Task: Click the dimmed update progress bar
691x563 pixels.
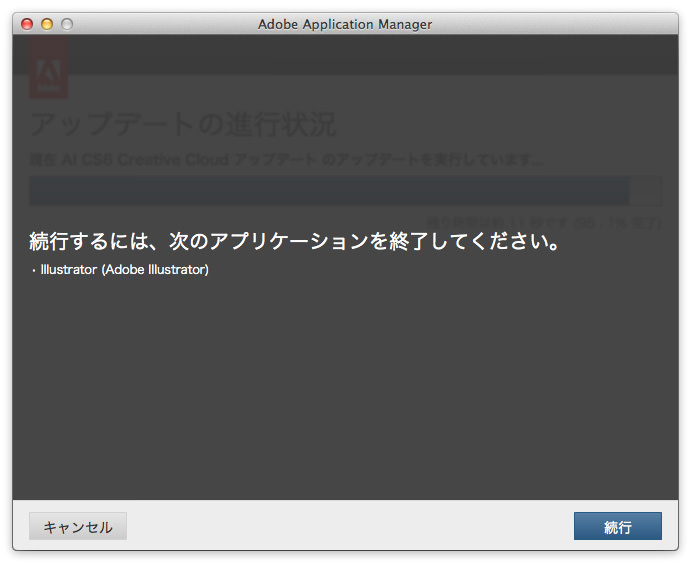Action: (x=346, y=190)
